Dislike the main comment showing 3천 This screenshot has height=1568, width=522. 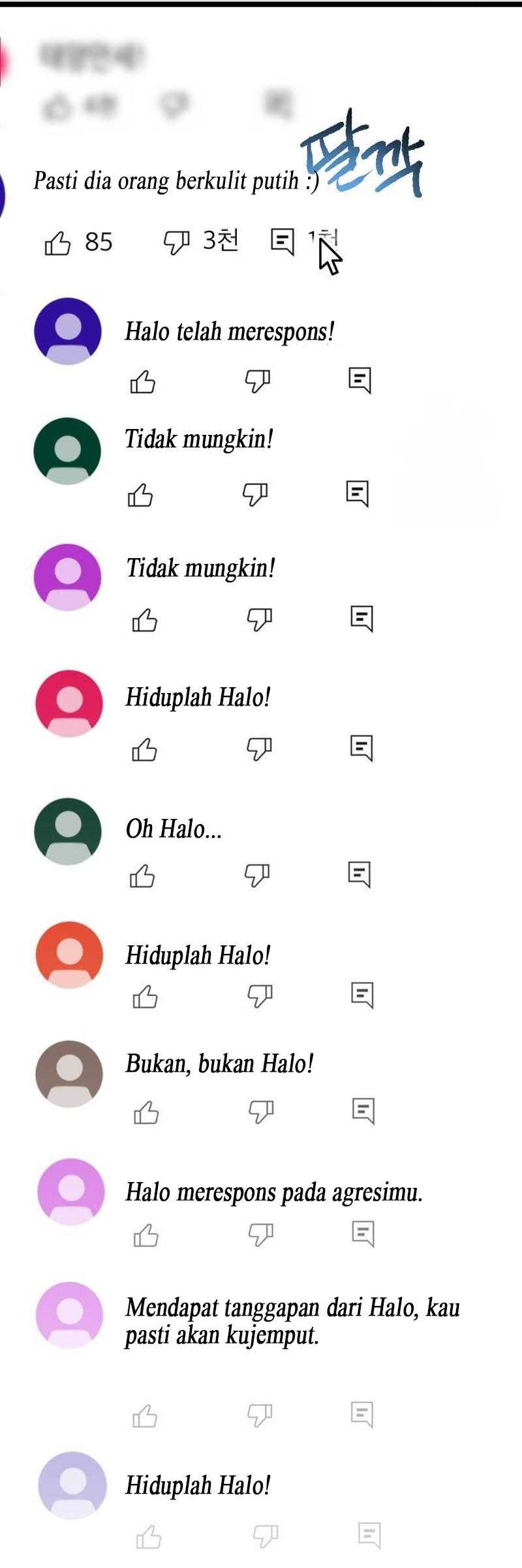click(176, 242)
